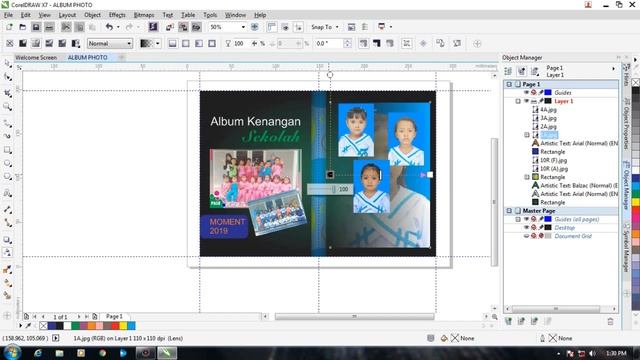The width and height of the screenshot is (640, 360).
Task: Click the Export icon in toolbar
Action: (x=183, y=27)
